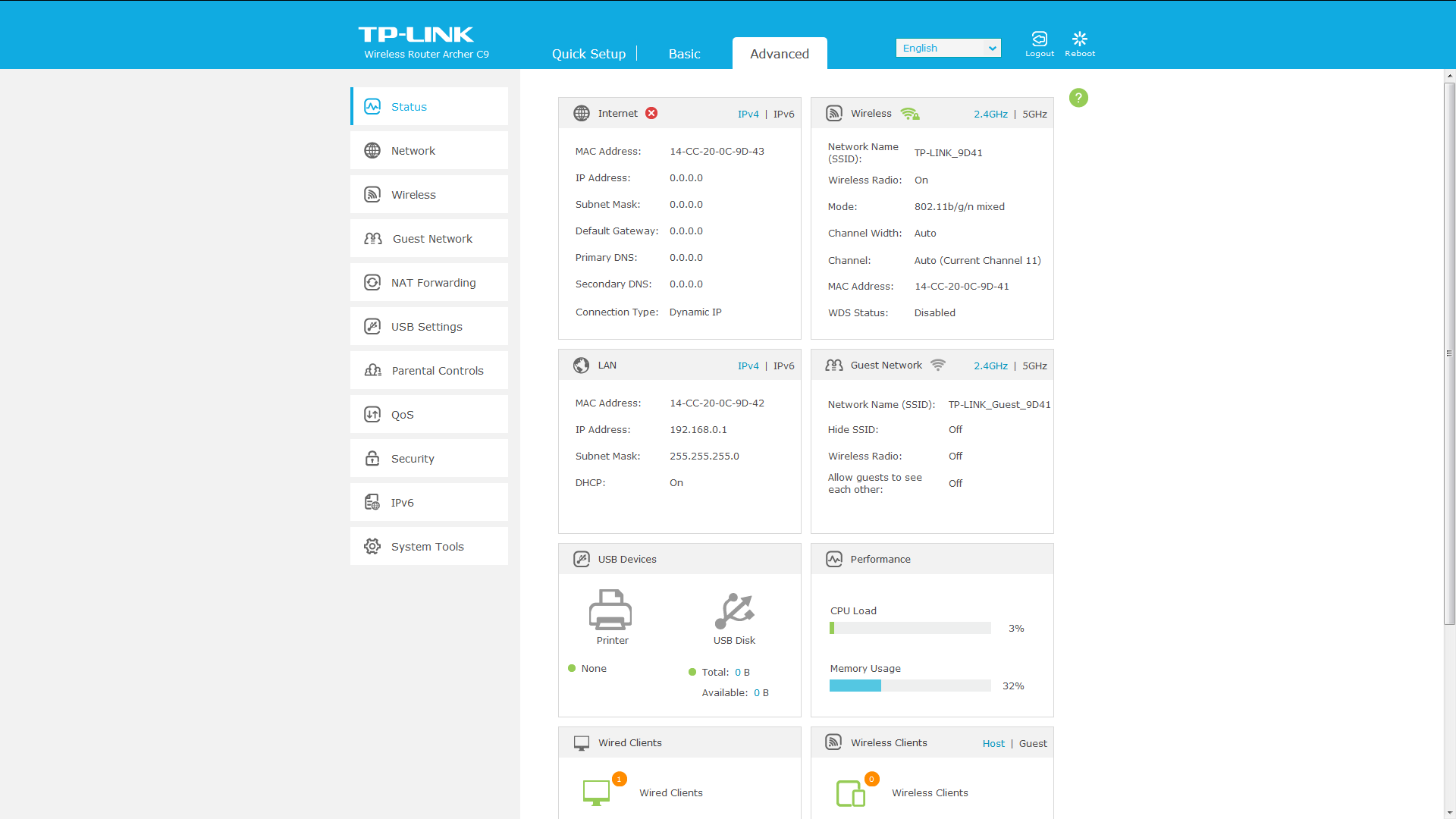Screen dimensions: 1456x819
Task: Switch to the Basic tab
Action: [x=684, y=54]
